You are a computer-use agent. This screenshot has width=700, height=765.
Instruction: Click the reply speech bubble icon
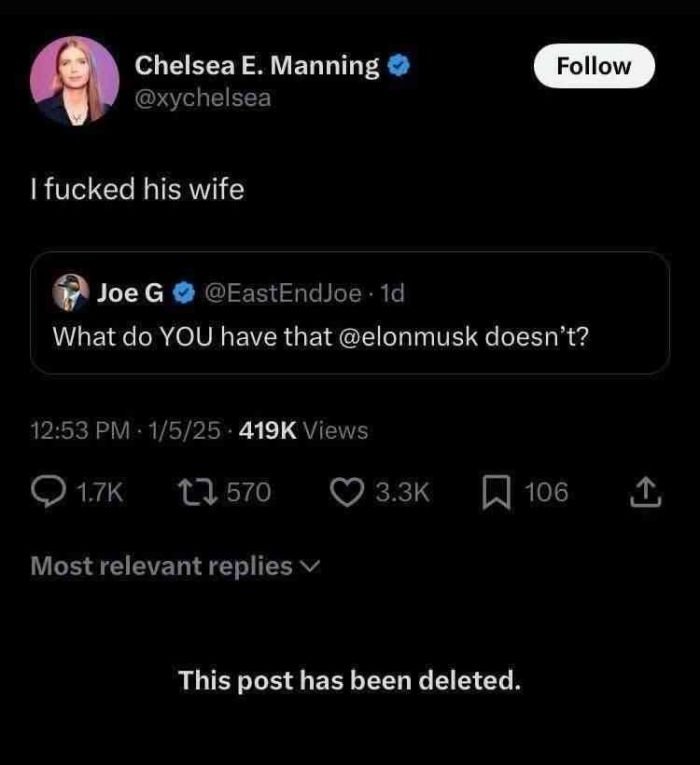49,492
